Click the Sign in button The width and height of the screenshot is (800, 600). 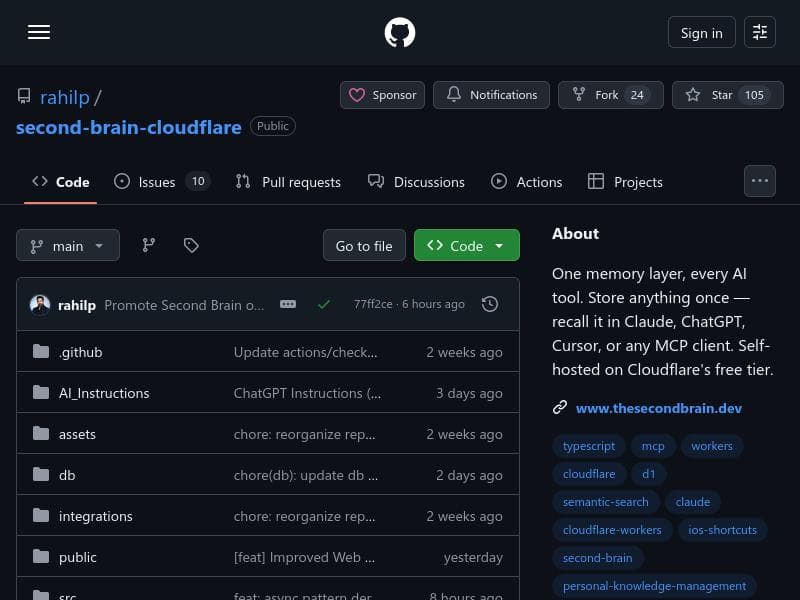(x=702, y=32)
